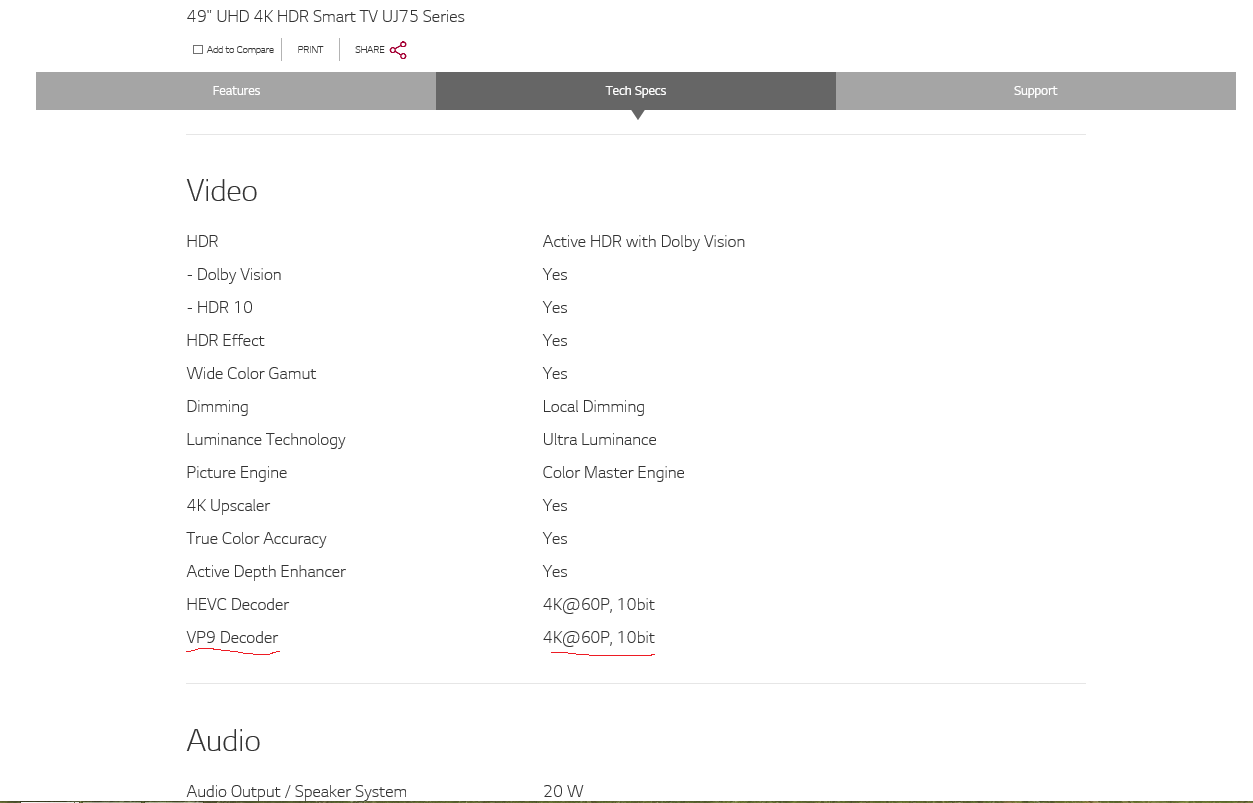Click the SHARE text label

pos(369,50)
